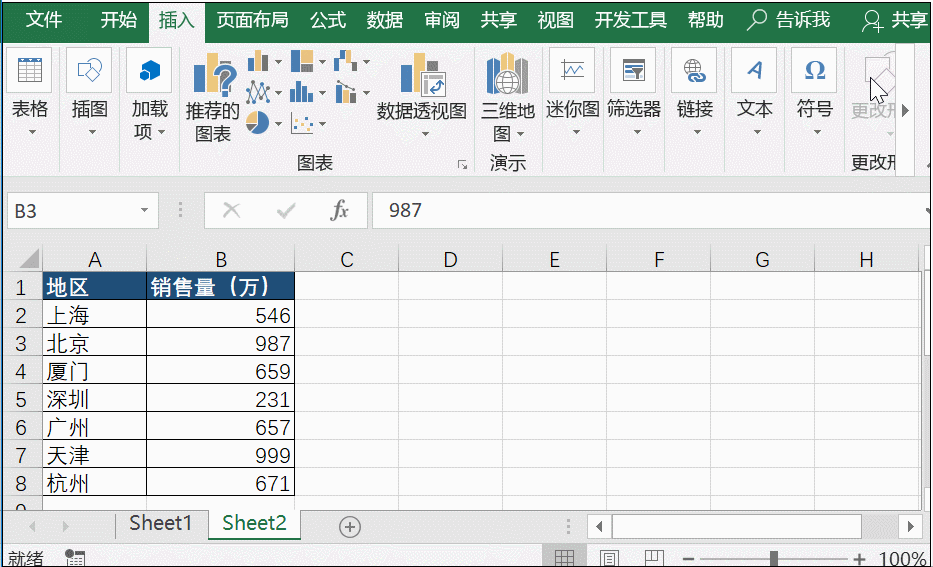The height and width of the screenshot is (567, 933).
Task: Click the formula bar cancel X
Action: coord(231,210)
